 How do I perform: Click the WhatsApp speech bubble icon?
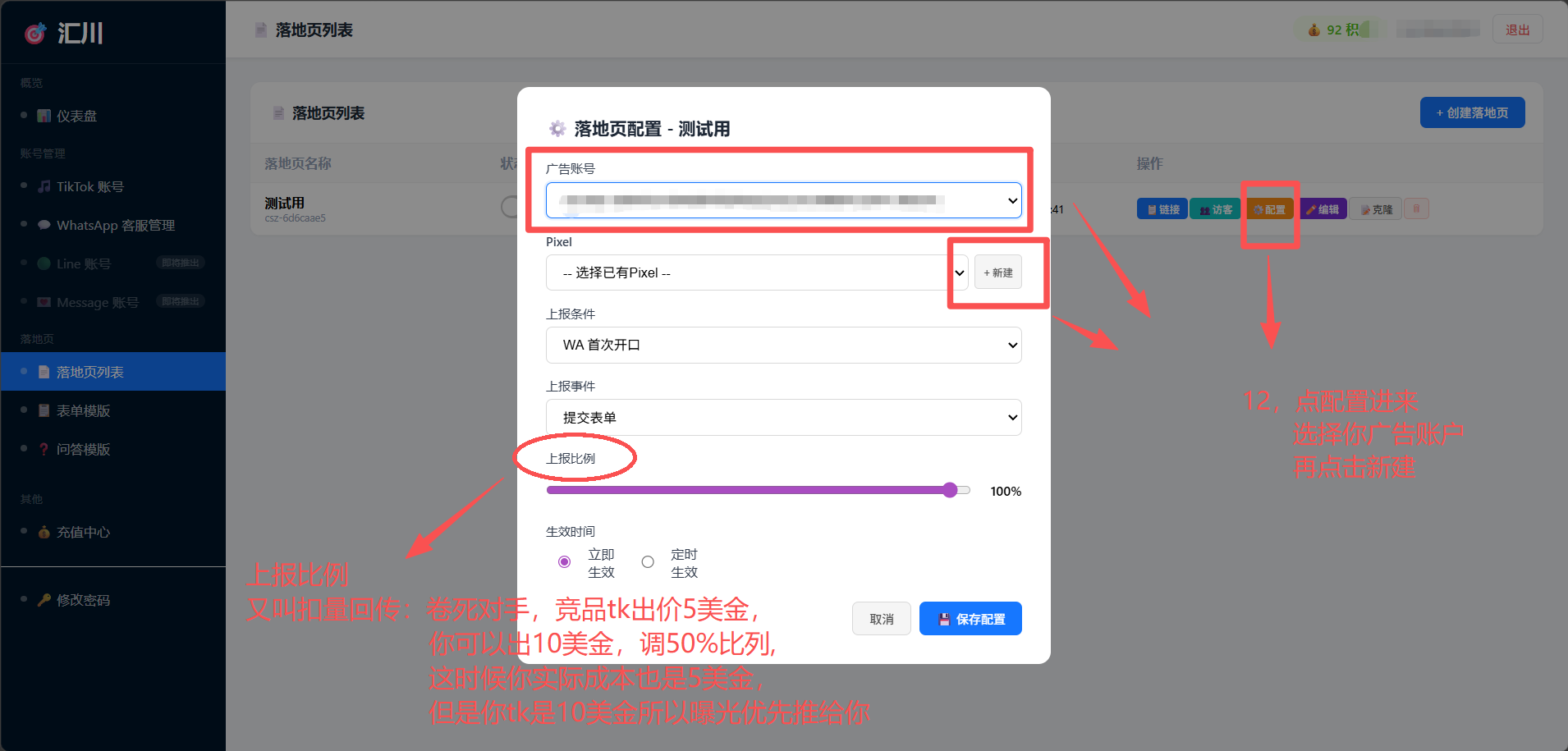pos(44,225)
